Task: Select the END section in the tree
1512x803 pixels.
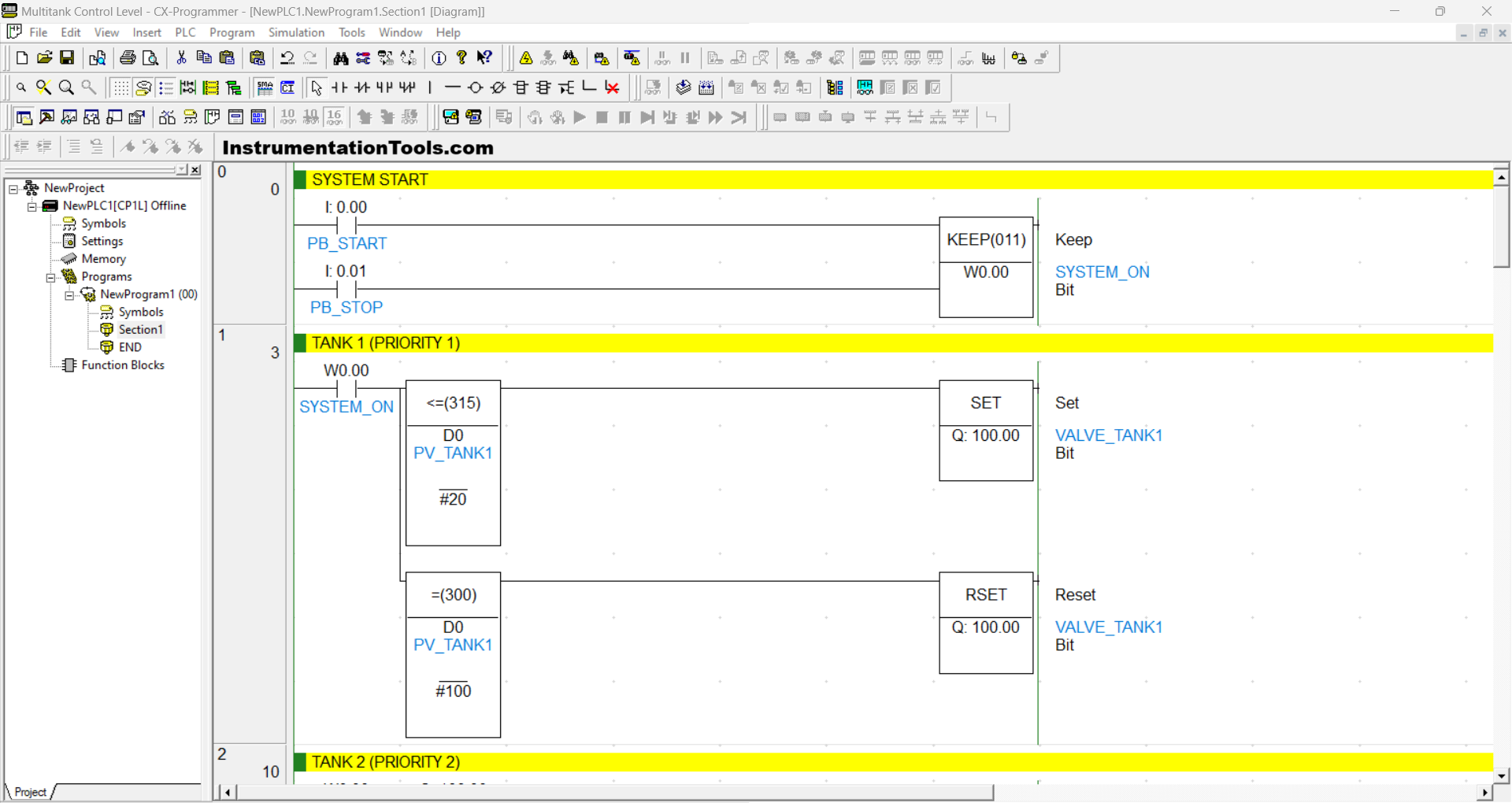Action: tap(130, 347)
